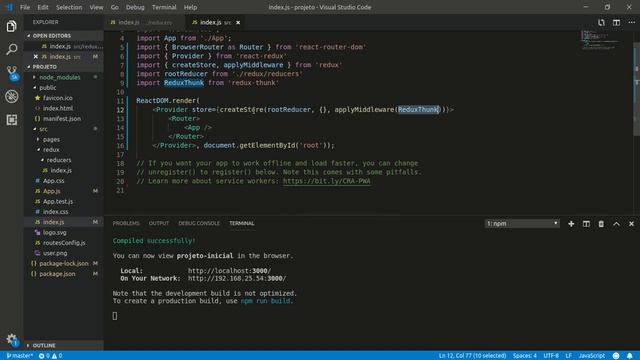
Task: Maximize the terminal panel with chevron up
Action: [616, 224]
